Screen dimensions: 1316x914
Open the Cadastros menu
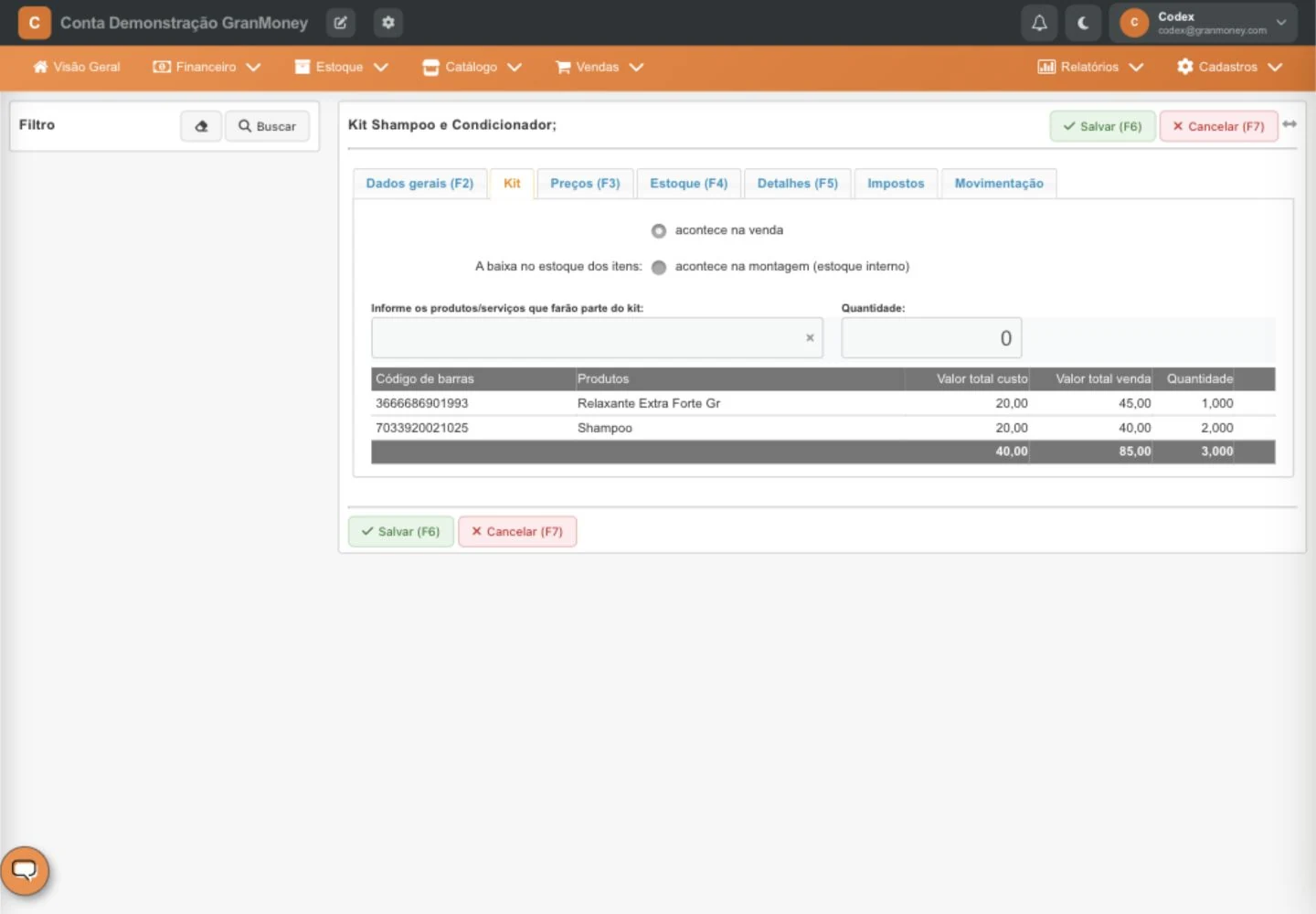pyautogui.click(x=1229, y=67)
